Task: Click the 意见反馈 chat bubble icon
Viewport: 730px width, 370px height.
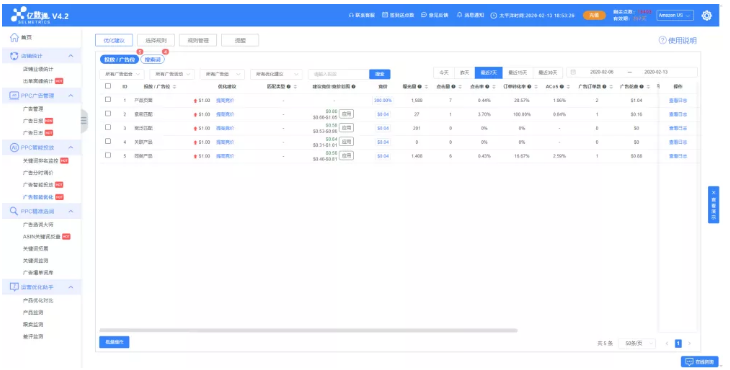Action: [x=424, y=15]
